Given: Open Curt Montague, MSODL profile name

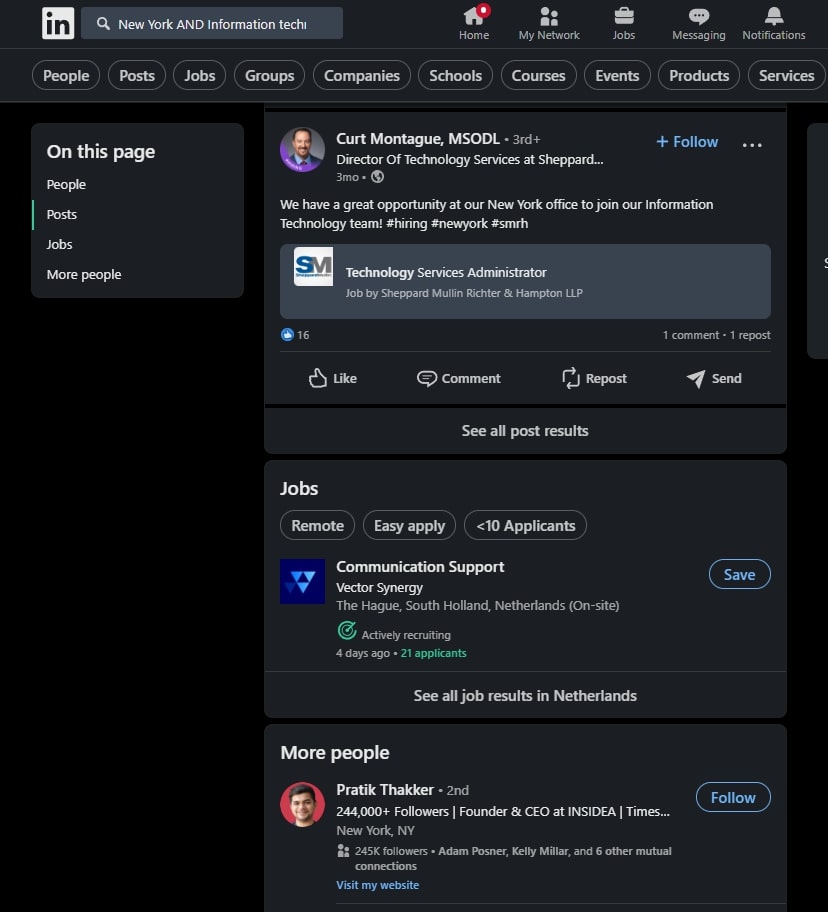Looking at the screenshot, I should [x=417, y=139].
